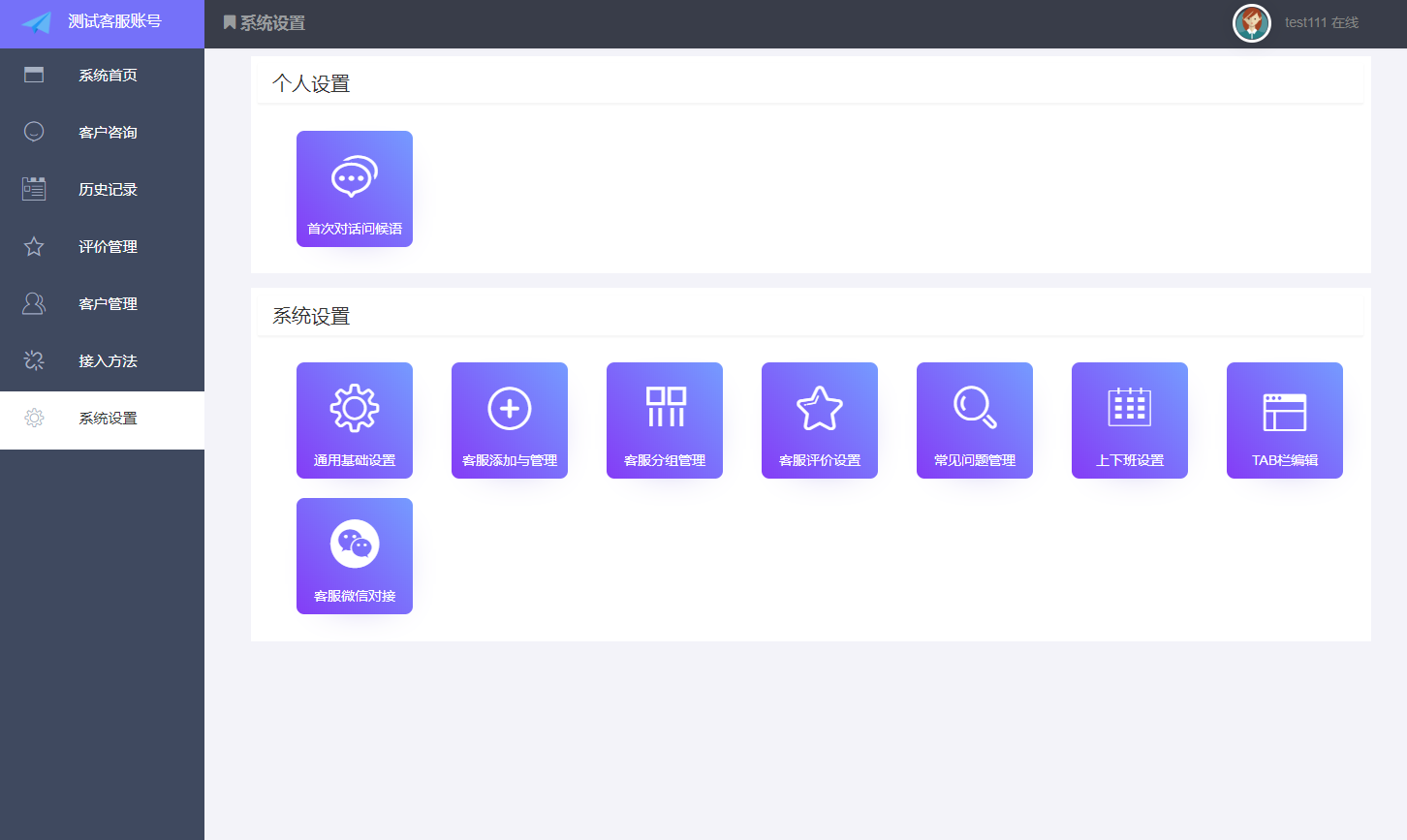This screenshot has width=1407, height=840.
Task: Open the TAB栏编辑 tile
Action: tap(1285, 420)
